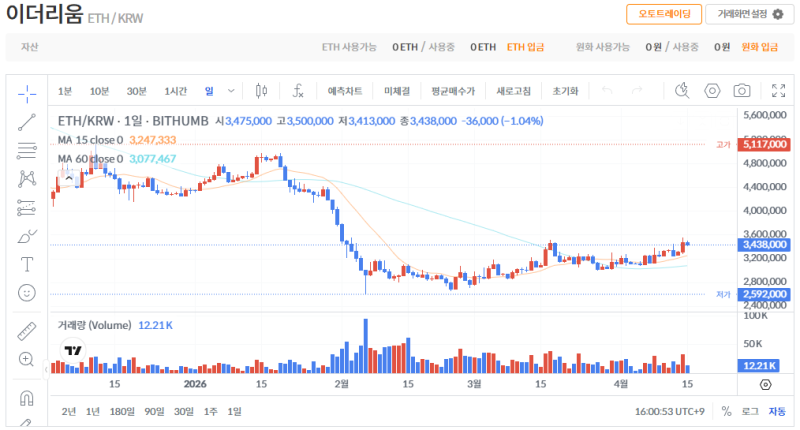Image resolution: width=800 pixels, height=430 pixels.
Task: Click the 12.21K volume axis label
Action: [759, 365]
